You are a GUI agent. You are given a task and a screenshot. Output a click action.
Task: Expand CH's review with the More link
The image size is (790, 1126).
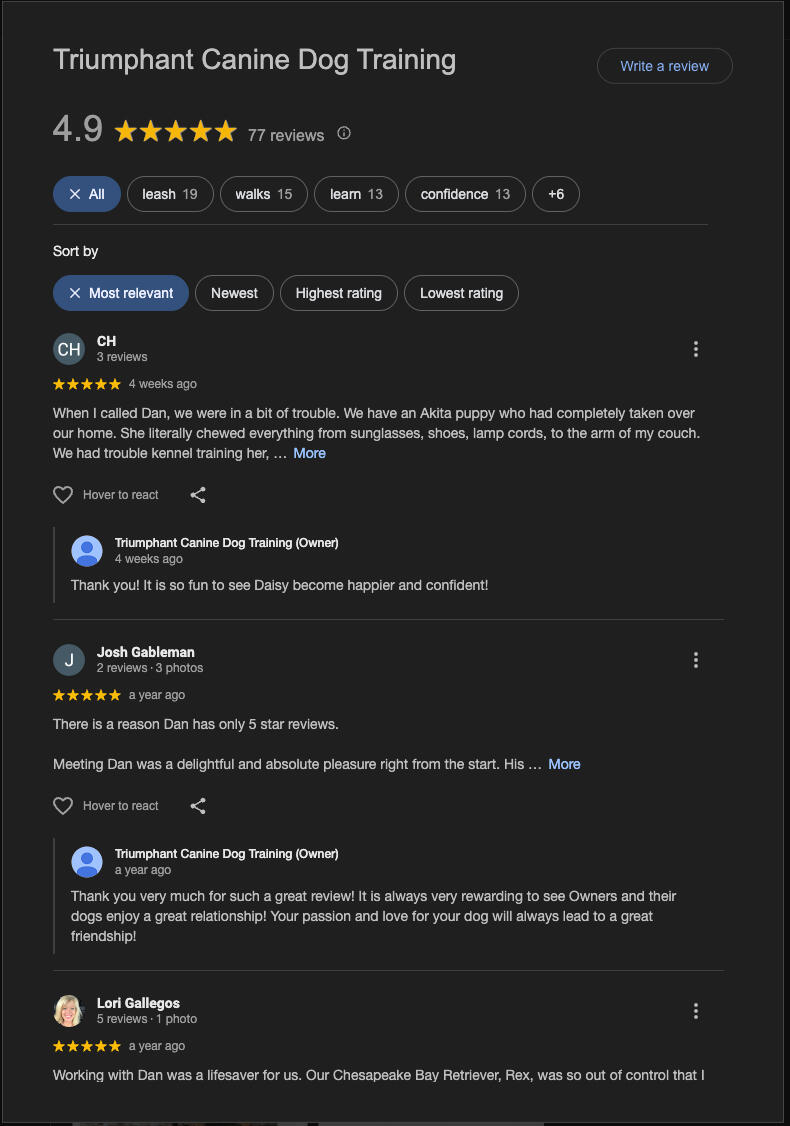coord(309,453)
